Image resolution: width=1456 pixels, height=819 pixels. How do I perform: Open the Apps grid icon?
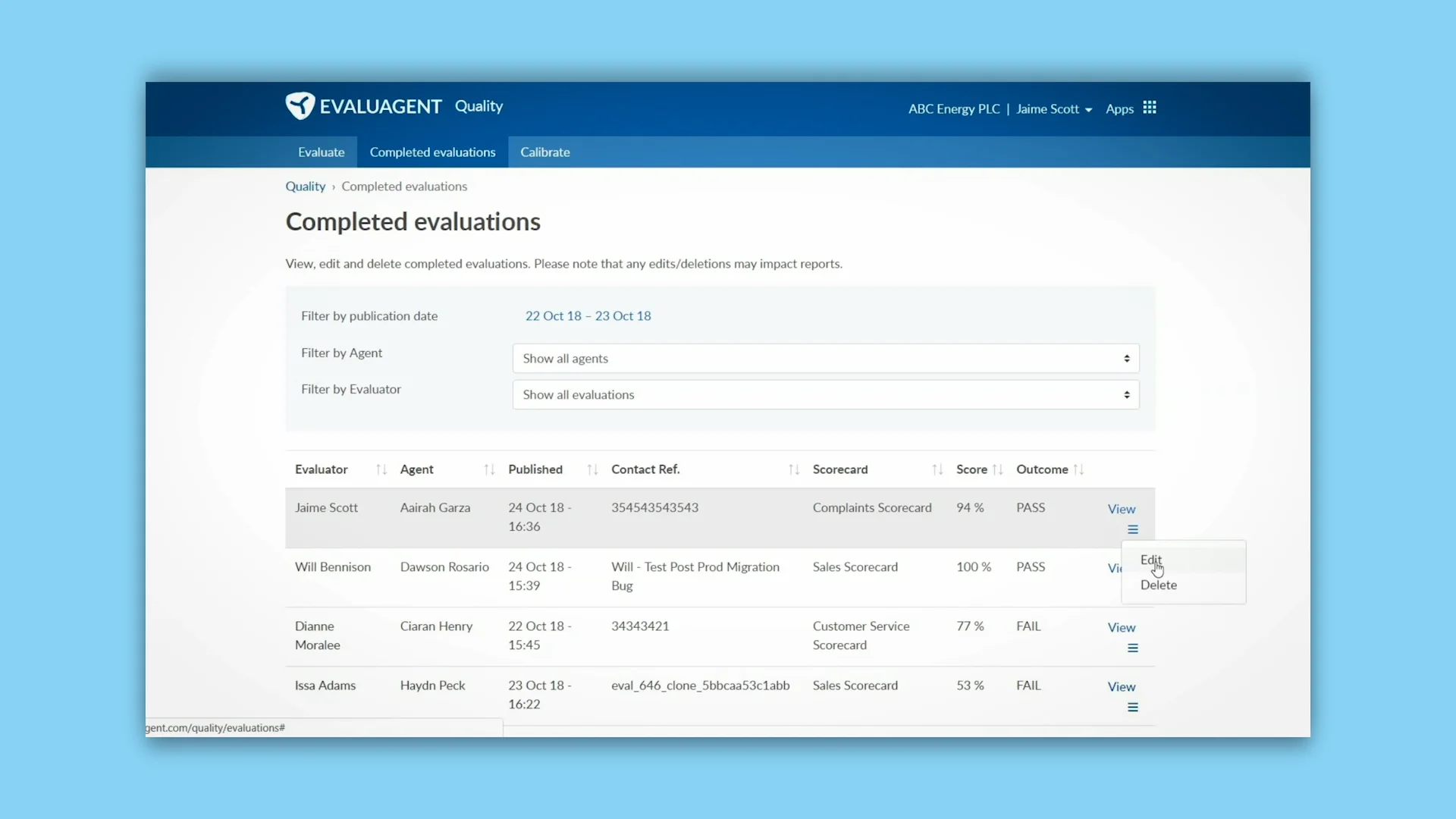(x=1150, y=108)
